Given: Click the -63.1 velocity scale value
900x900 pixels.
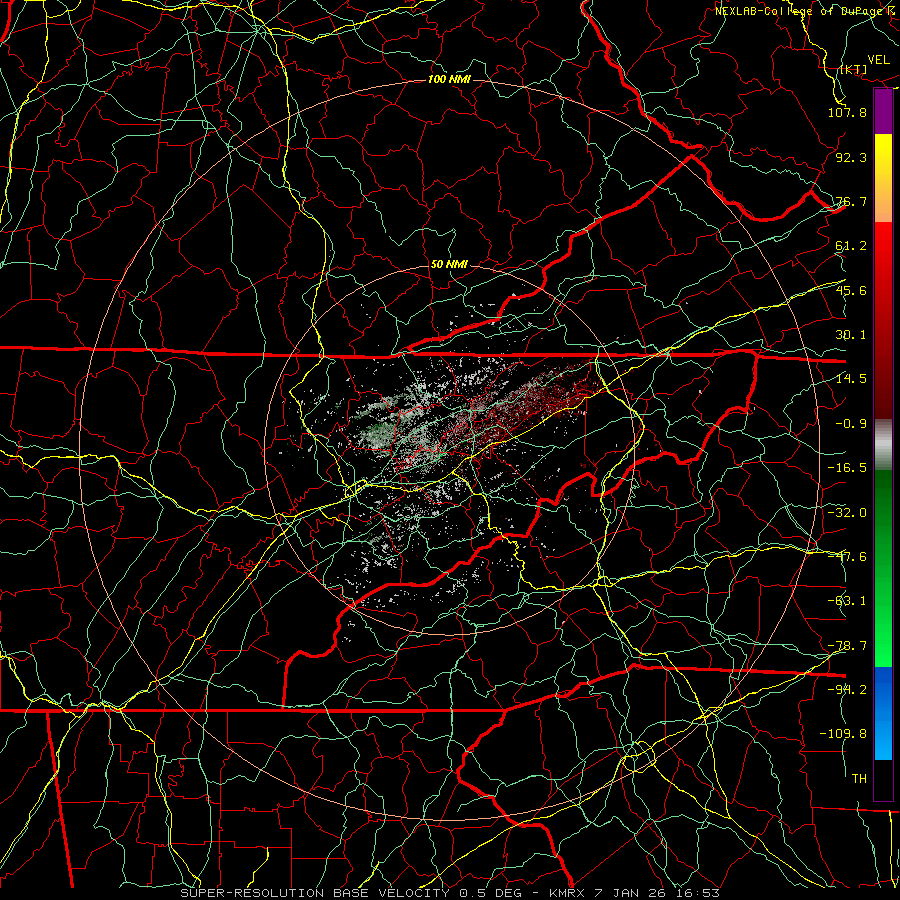Looking at the screenshot, I should [847, 601].
